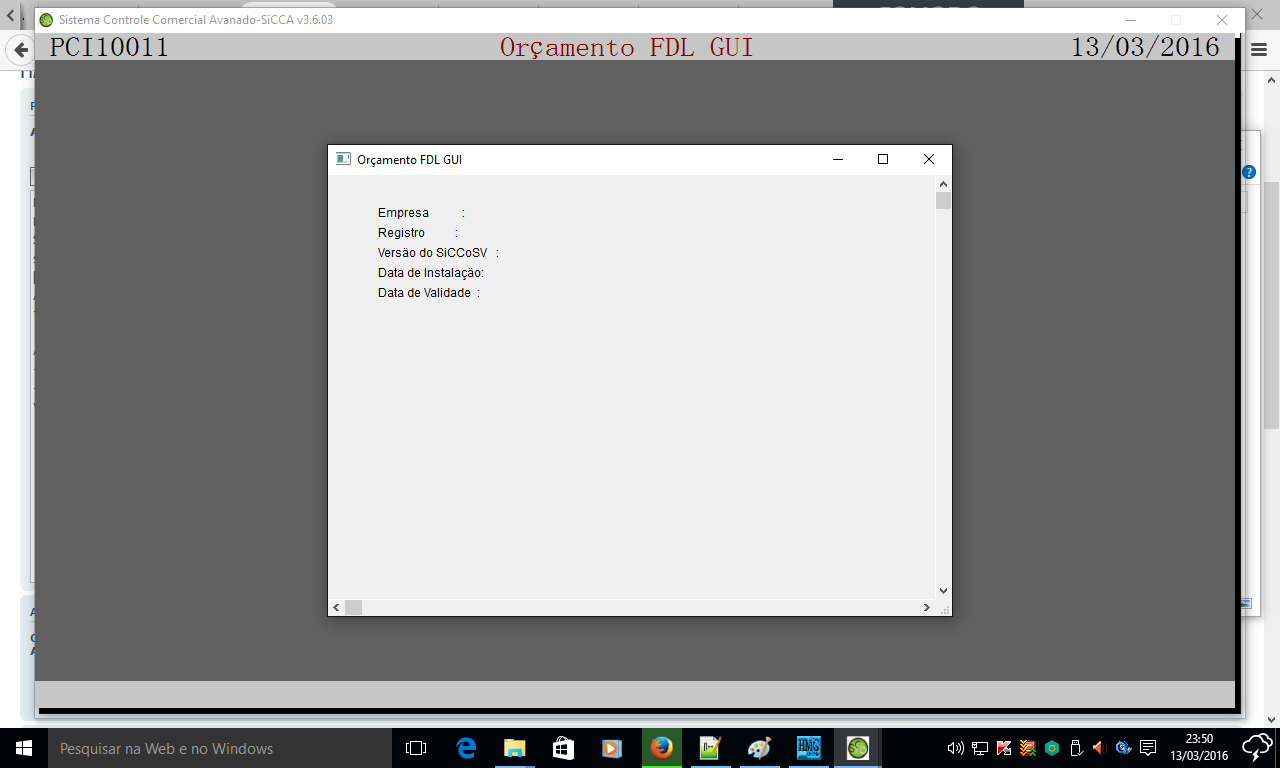Click the dialog vertical scrollbar thumb

[943, 201]
